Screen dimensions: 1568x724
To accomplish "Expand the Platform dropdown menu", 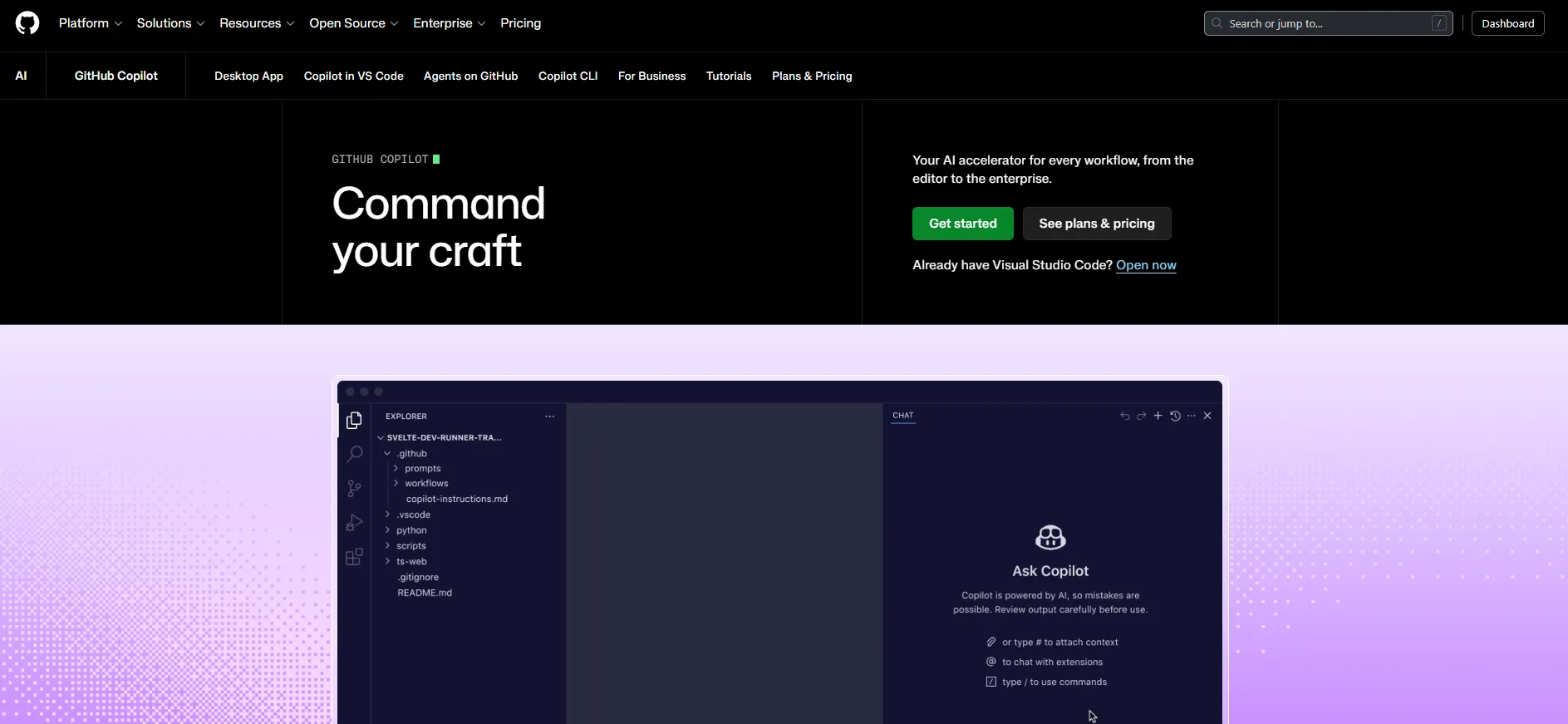I will (x=91, y=23).
